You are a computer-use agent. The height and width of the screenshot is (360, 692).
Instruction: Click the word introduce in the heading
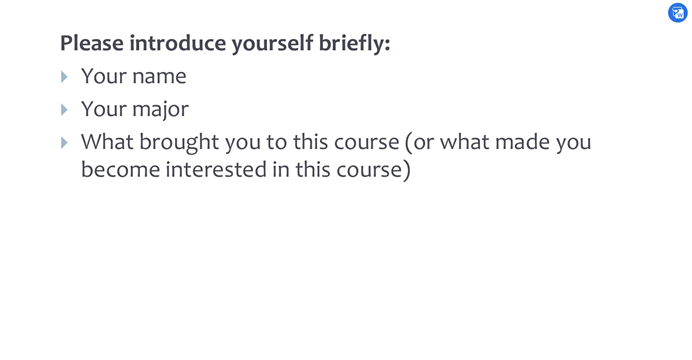177,43
